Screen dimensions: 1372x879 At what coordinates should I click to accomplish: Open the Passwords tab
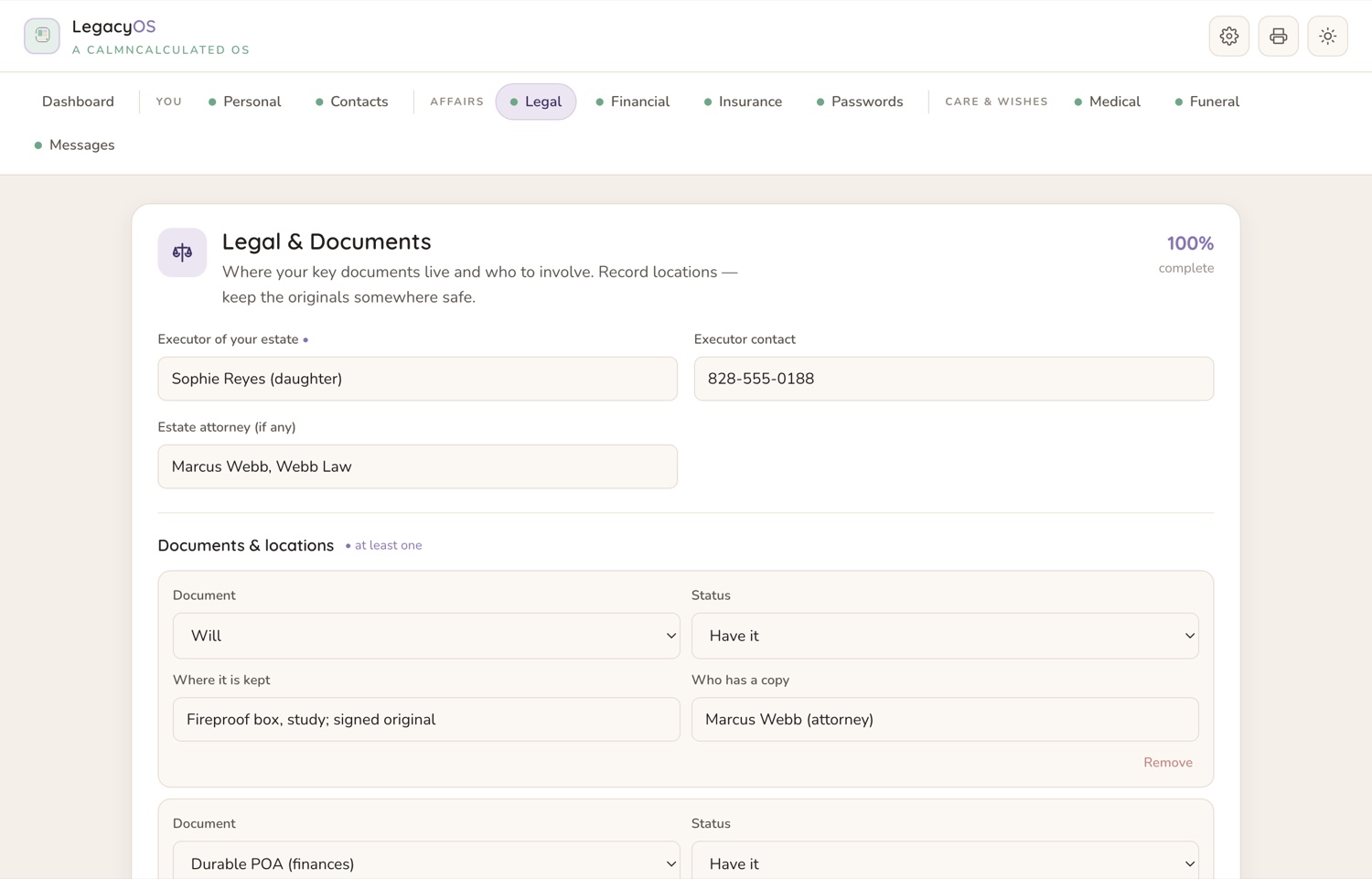pyautogui.click(x=860, y=102)
